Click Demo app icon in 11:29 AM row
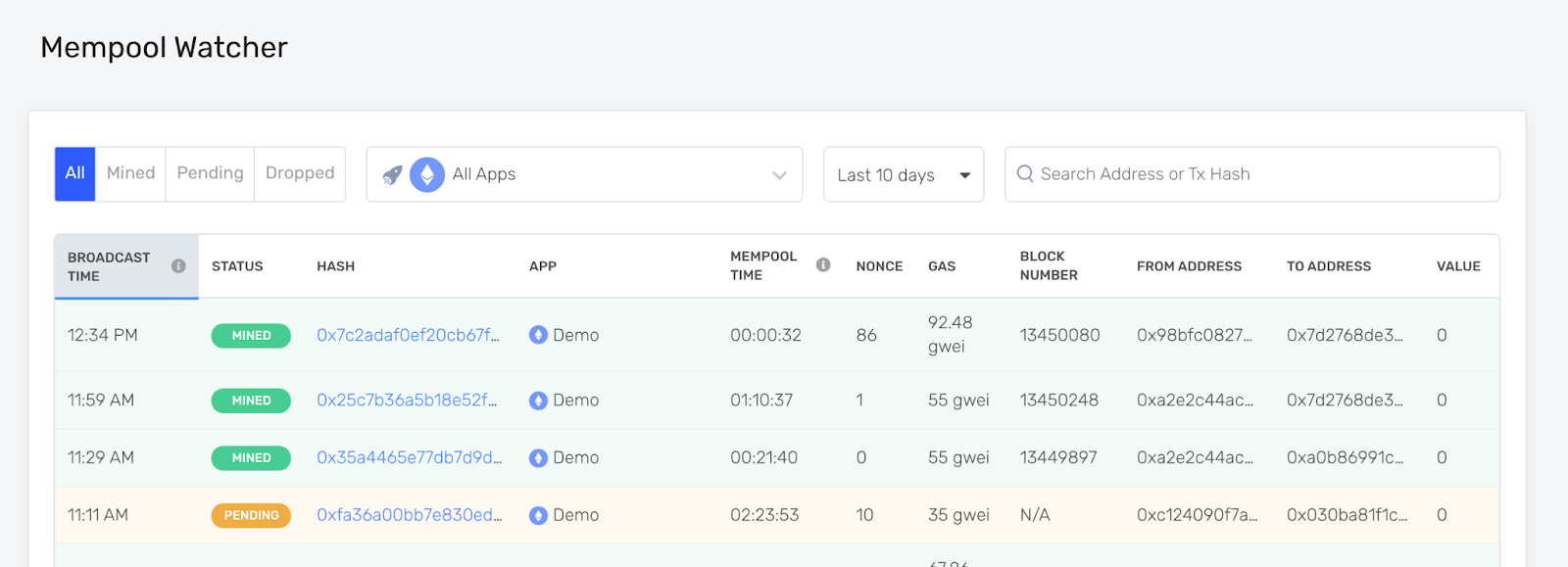This screenshot has width=1568, height=567. [x=538, y=457]
